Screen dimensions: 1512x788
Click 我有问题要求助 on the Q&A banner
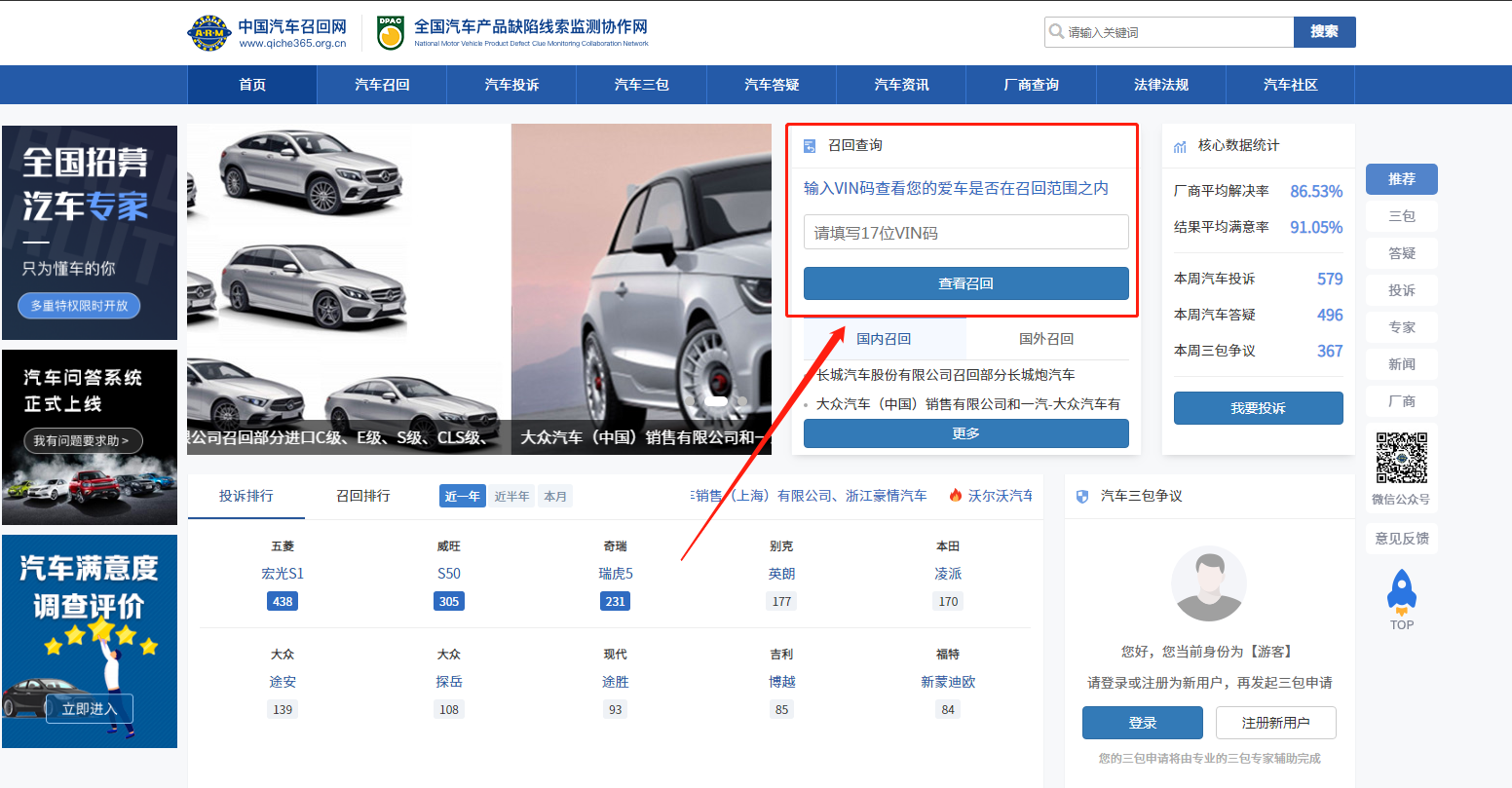tap(82, 440)
